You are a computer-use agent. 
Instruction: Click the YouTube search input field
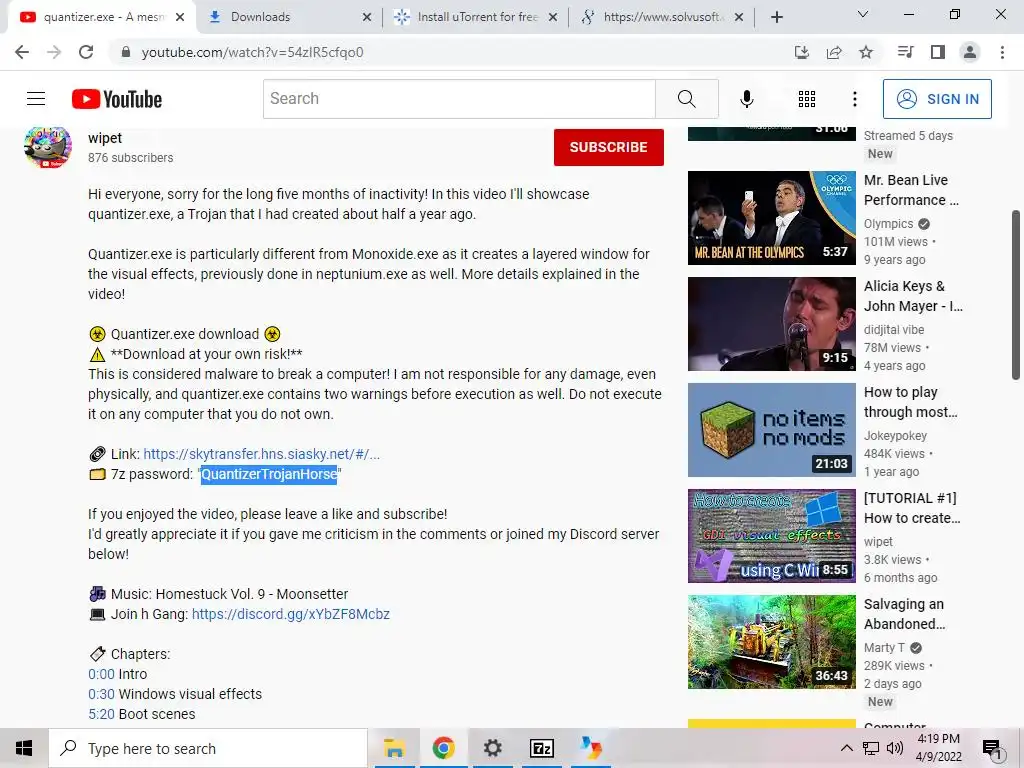coord(459,99)
